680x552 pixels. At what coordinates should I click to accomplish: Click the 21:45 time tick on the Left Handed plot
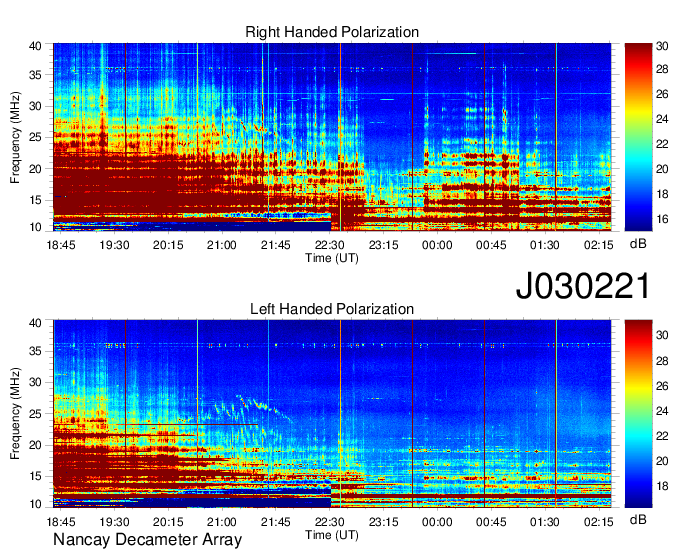[x=276, y=522]
